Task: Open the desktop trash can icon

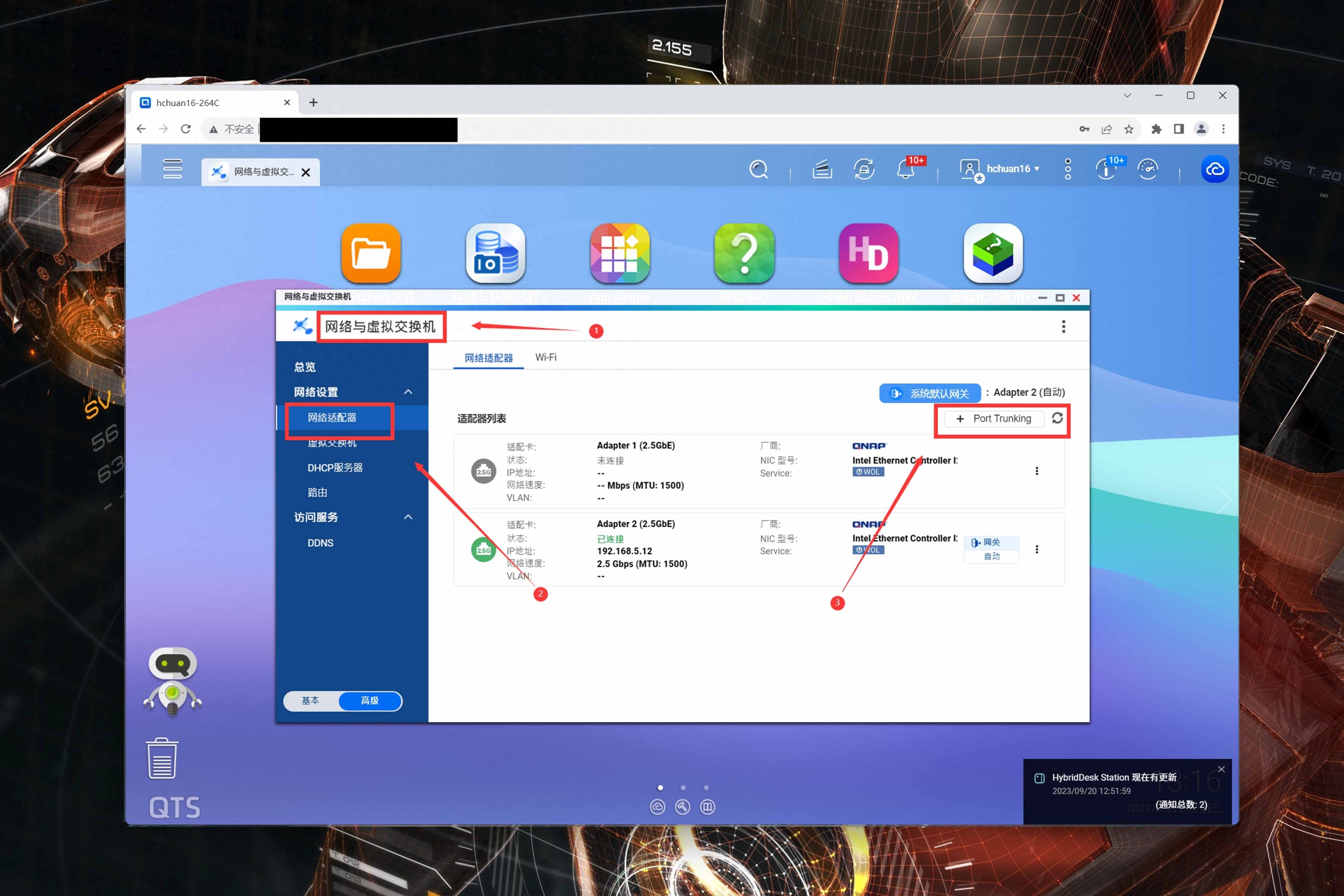Action: (x=162, y=758)
